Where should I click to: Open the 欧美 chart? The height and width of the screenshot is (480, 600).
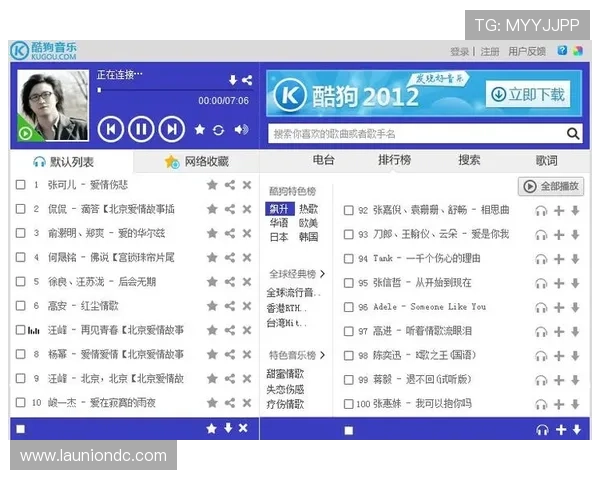pos(308,223)
